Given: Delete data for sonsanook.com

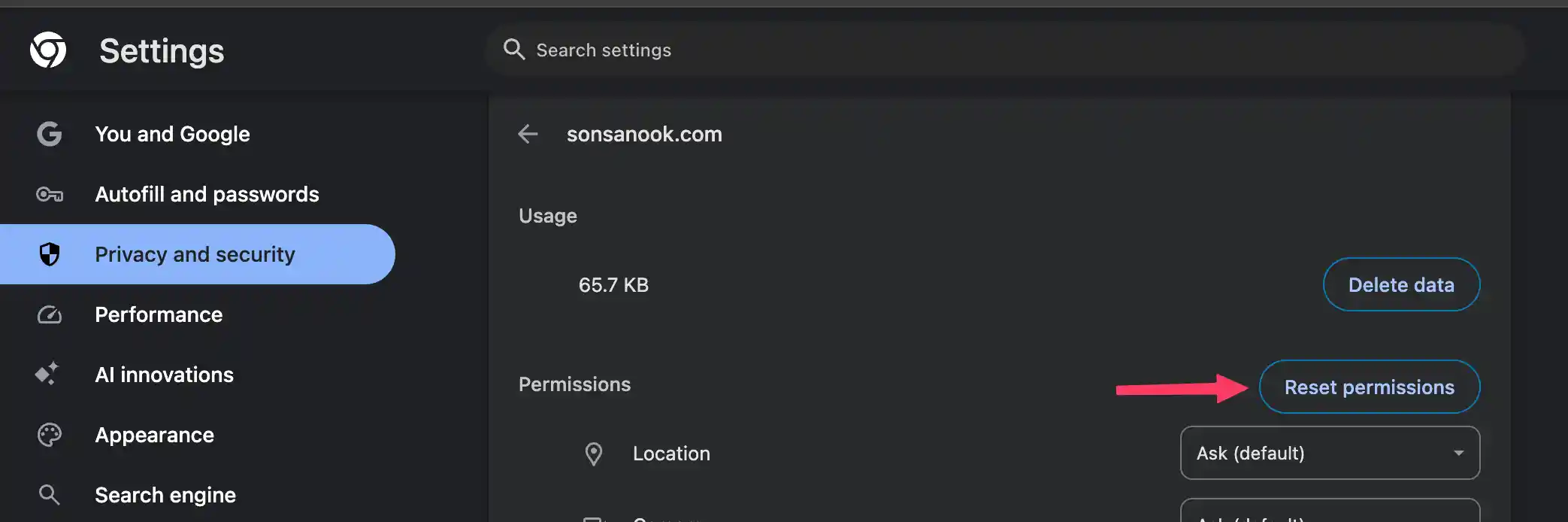Looking at the screenshot, I should [1401, 284].
